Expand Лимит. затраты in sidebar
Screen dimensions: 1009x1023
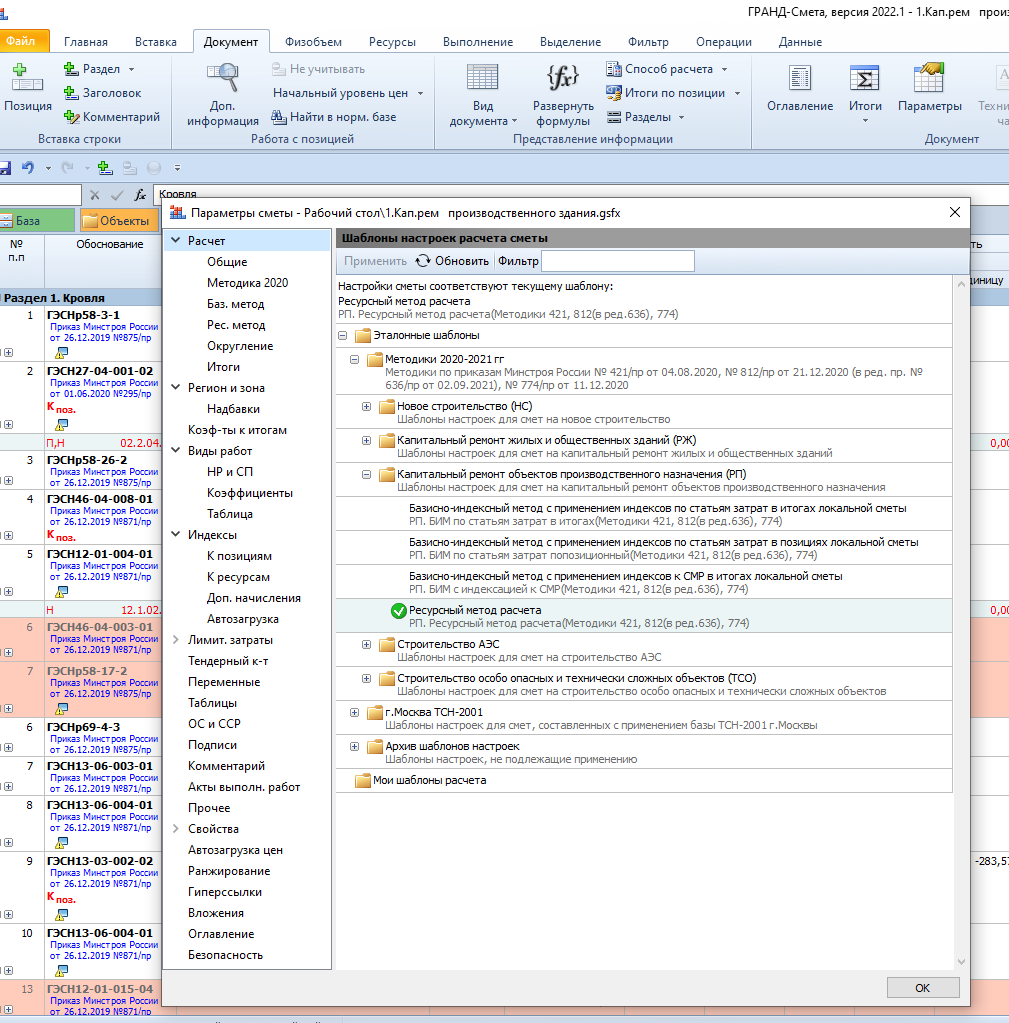175,640
